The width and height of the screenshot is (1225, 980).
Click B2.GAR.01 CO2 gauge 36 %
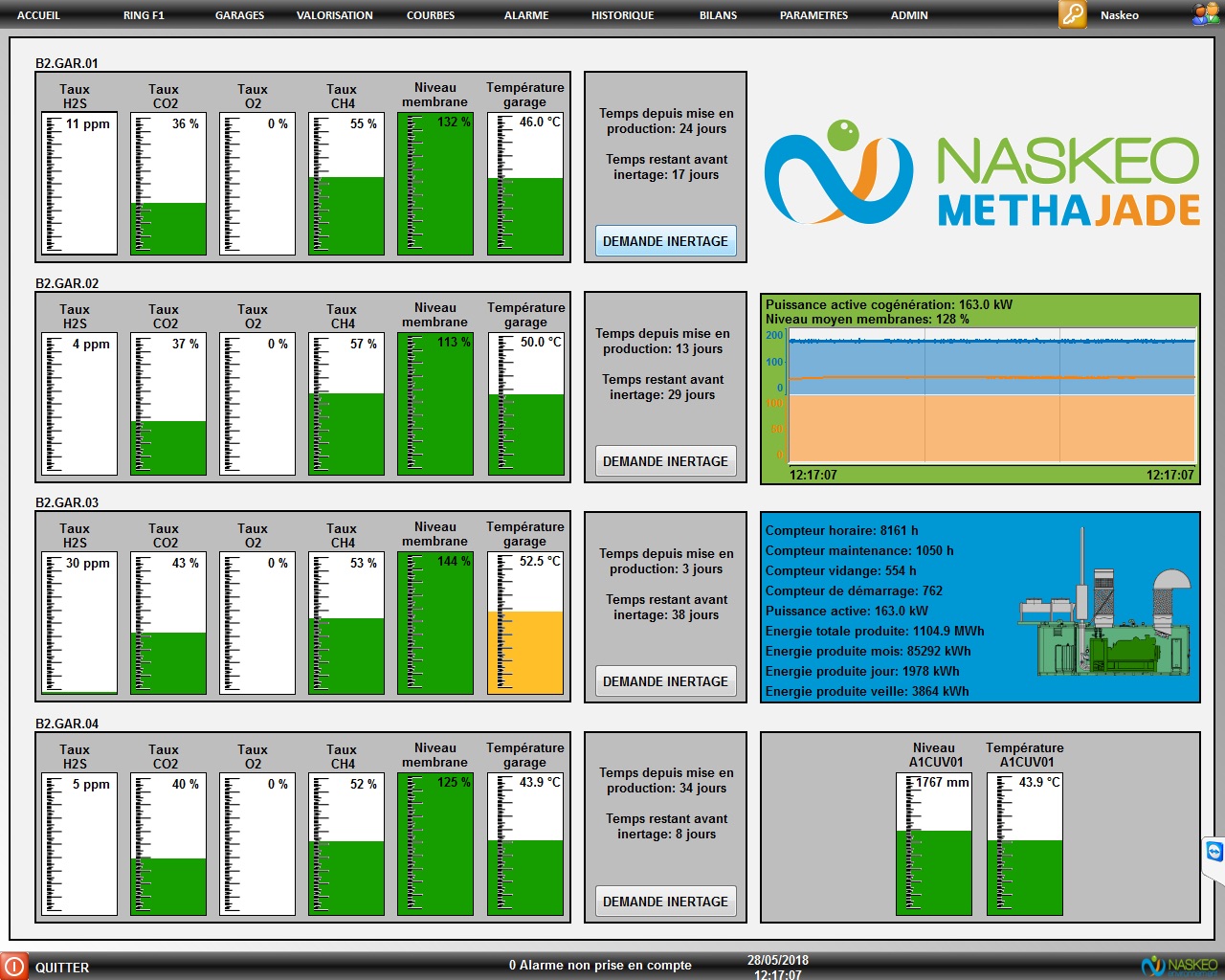click(x=168, y=184)
